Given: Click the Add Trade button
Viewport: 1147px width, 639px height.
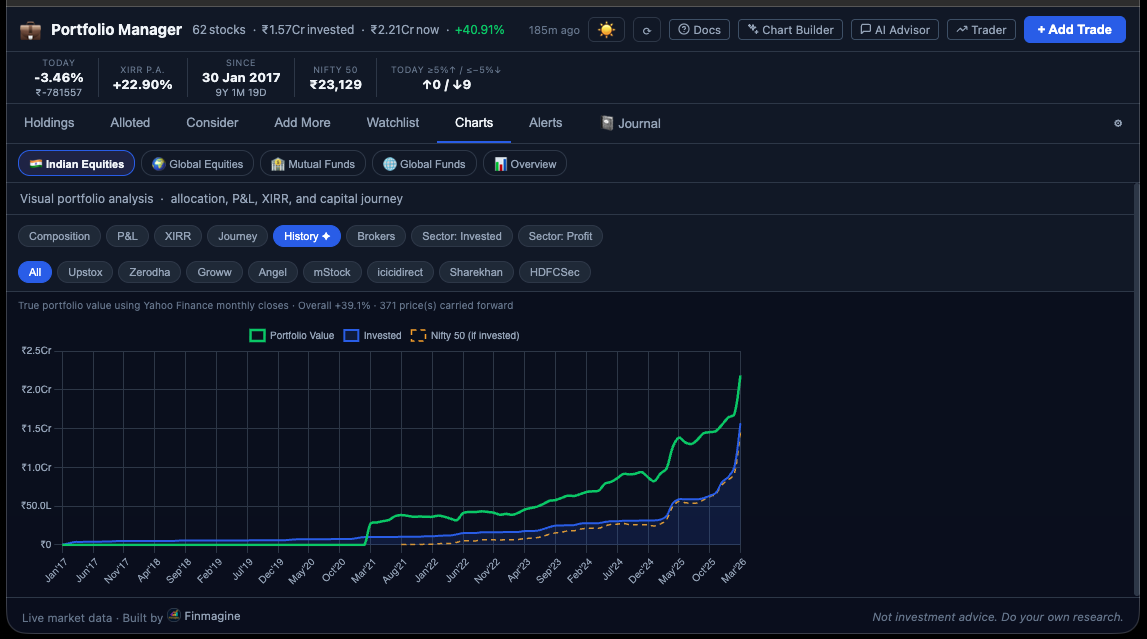Looking at the screenshot, I should click(1074, 30).
